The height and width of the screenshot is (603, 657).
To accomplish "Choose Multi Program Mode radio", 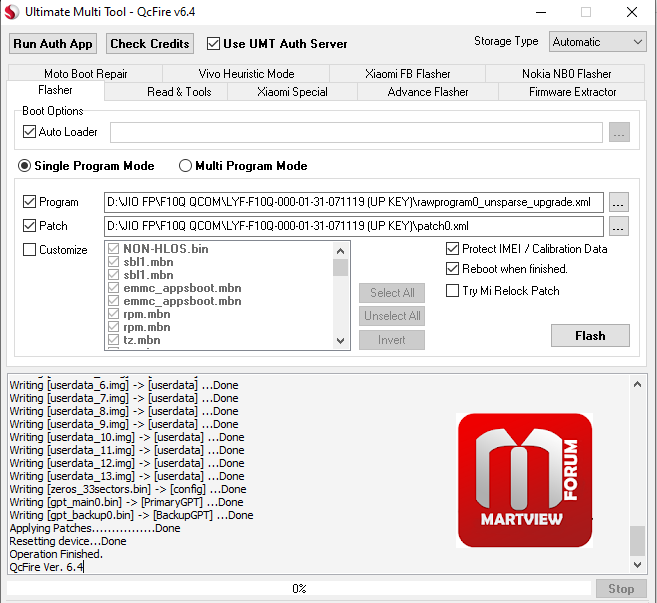I will (185, 166).
